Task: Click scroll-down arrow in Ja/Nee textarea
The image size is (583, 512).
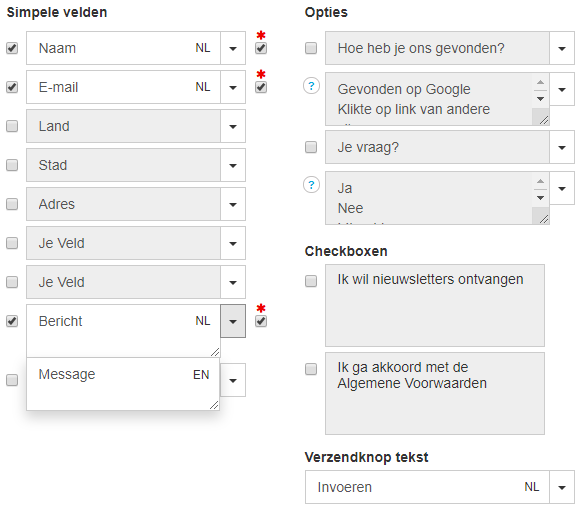Action: click(540, 198)
